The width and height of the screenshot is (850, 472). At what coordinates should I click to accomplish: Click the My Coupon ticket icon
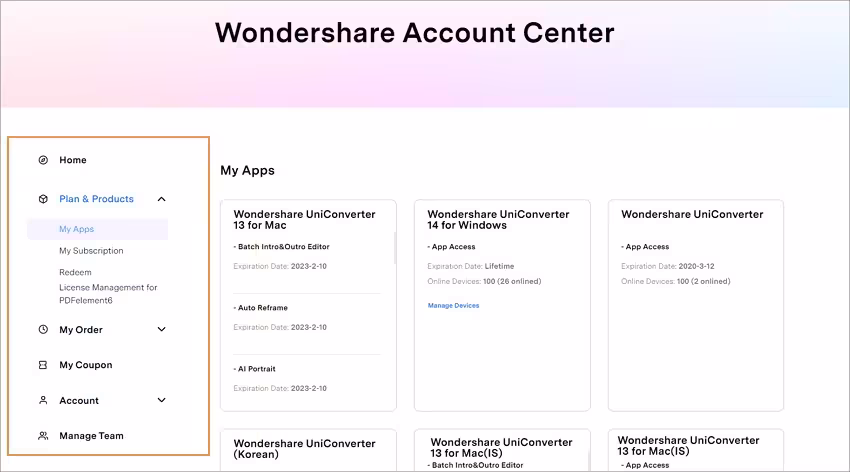[43, 365]
